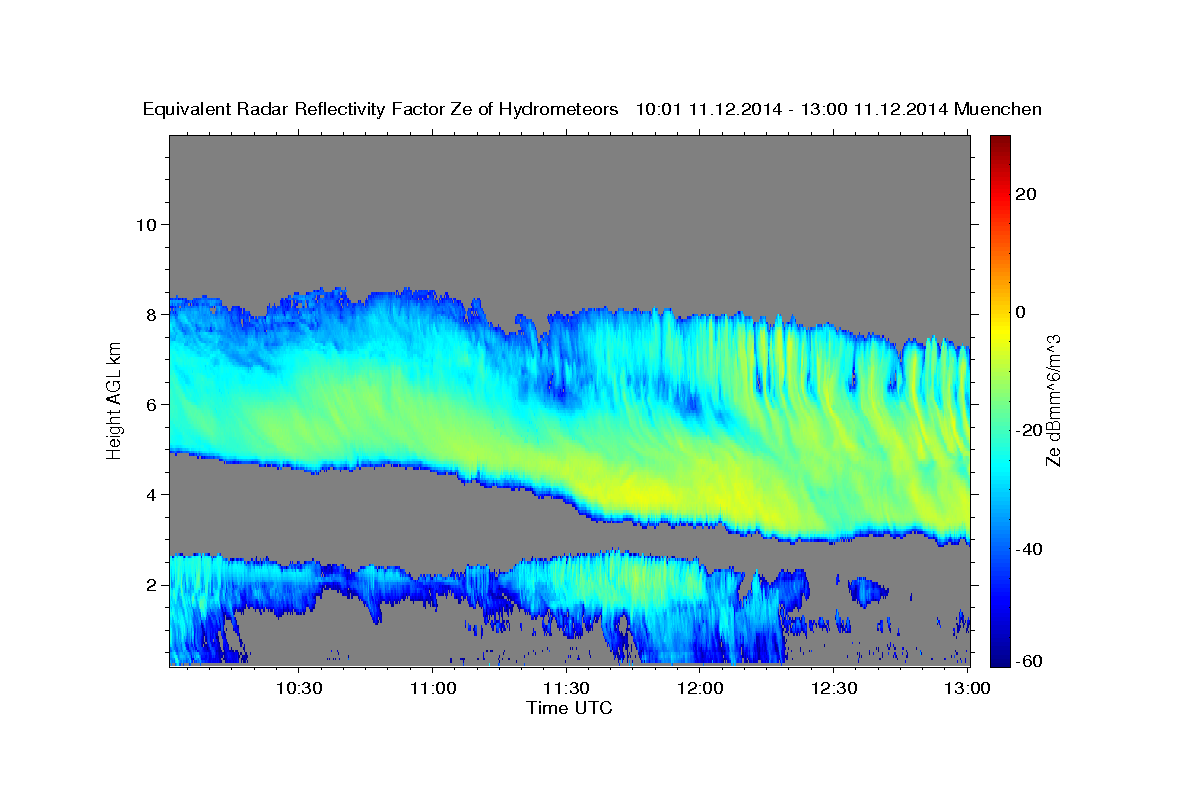Click the '11:00' time tick label
Viewport: 1200px width, 800px height.
(432, 689)
